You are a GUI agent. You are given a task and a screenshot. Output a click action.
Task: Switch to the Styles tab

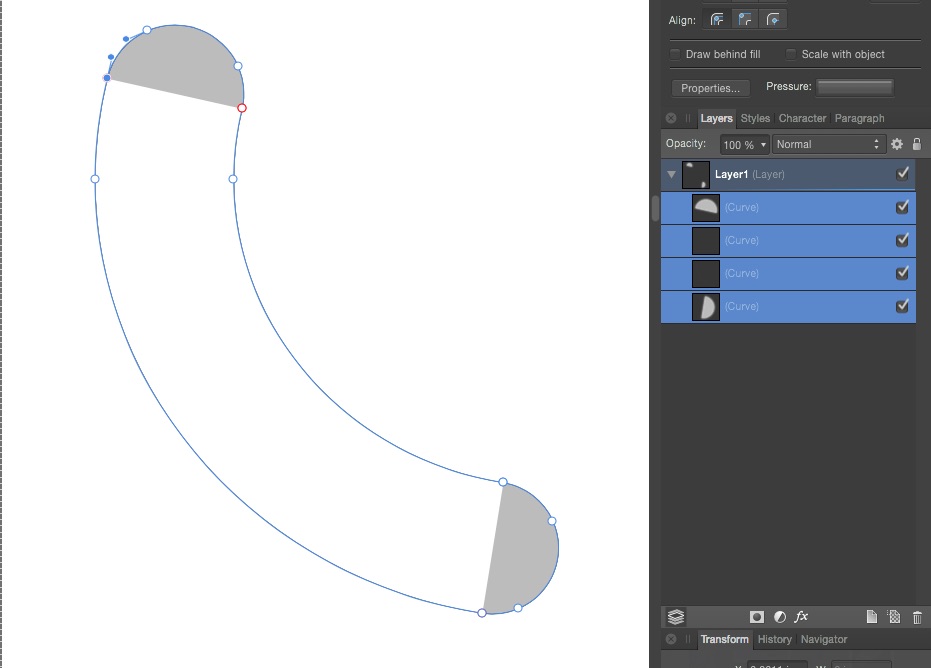coord(755,118)
